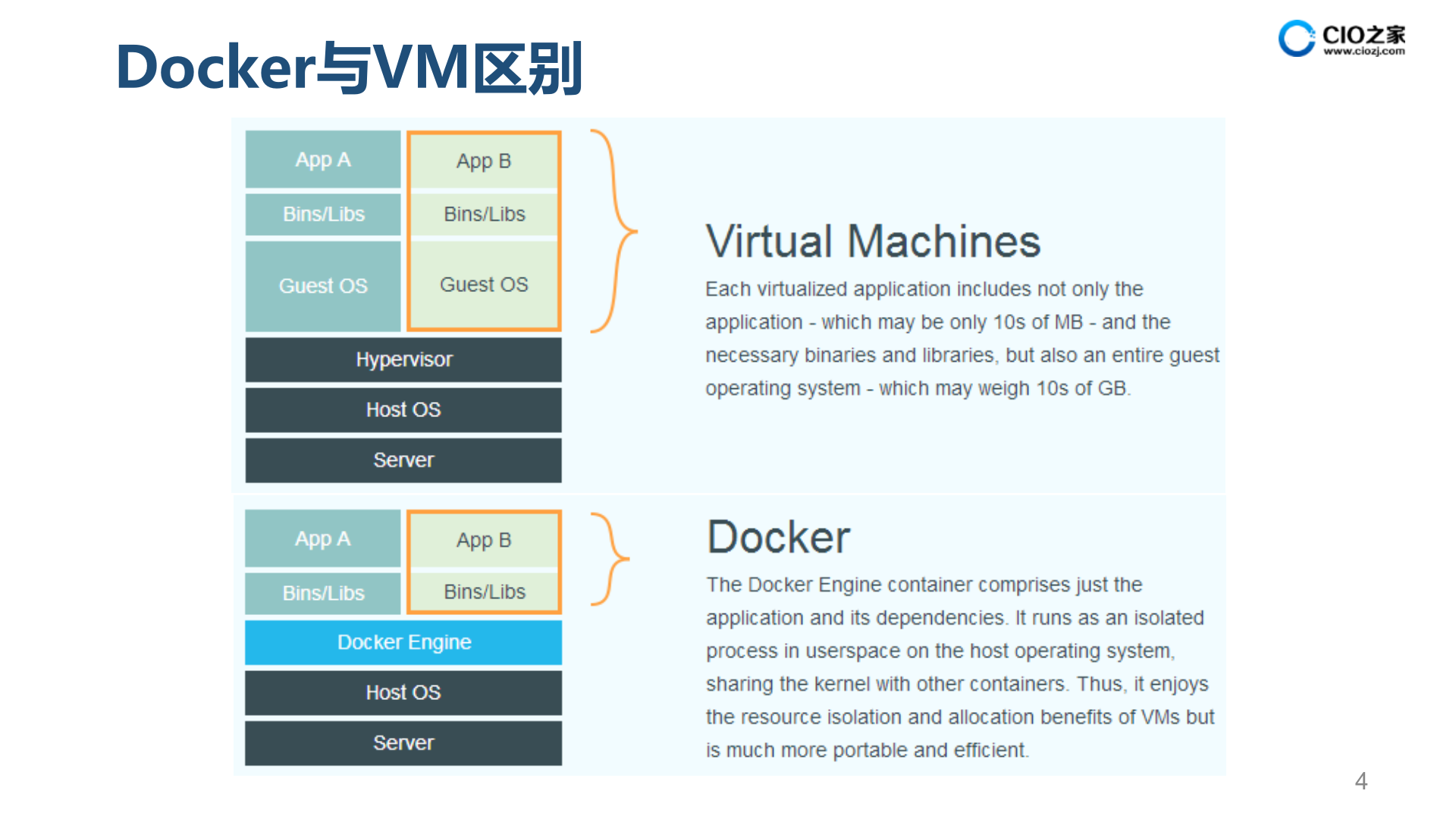Select the App A block in VM diagram
This screenshot has height=819, width=1456.
tap(322, 159)
